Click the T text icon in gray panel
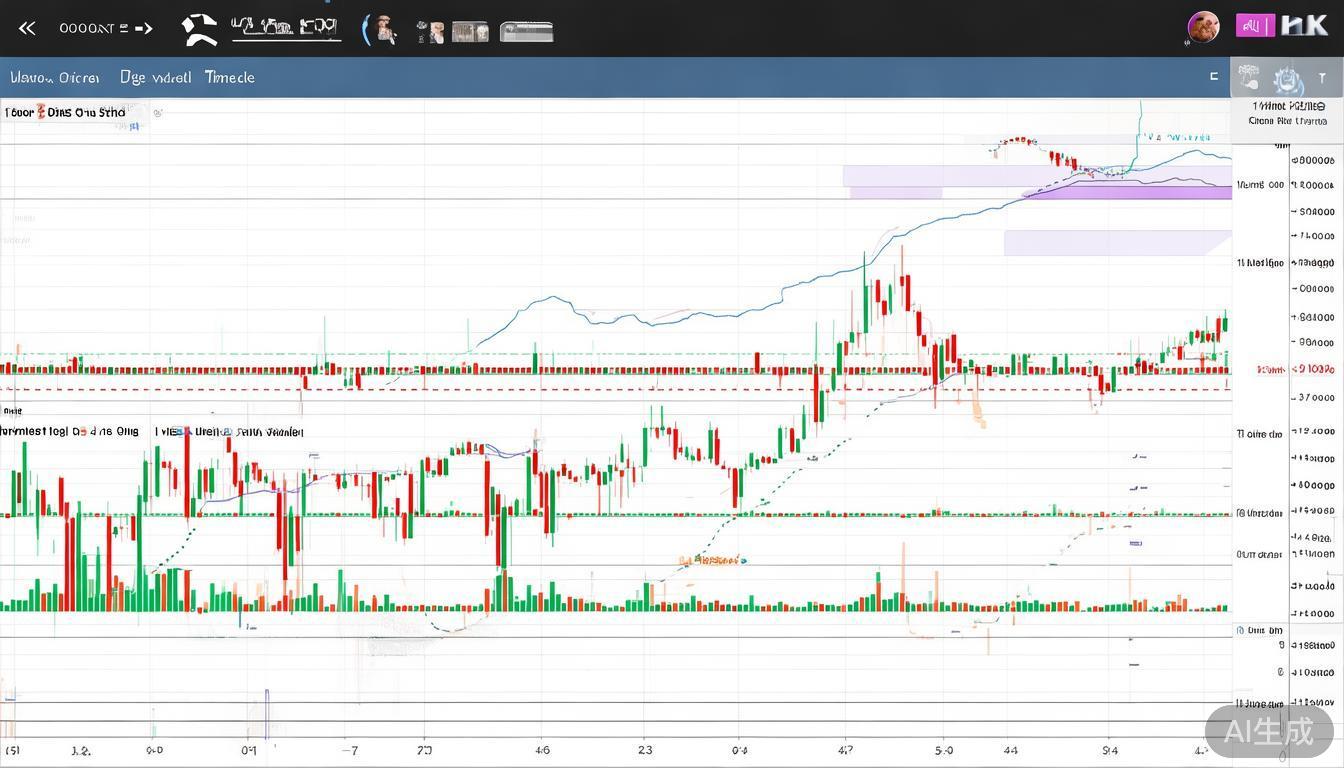The height and width of the screenshot is (768, 1344). (1321, 78)
